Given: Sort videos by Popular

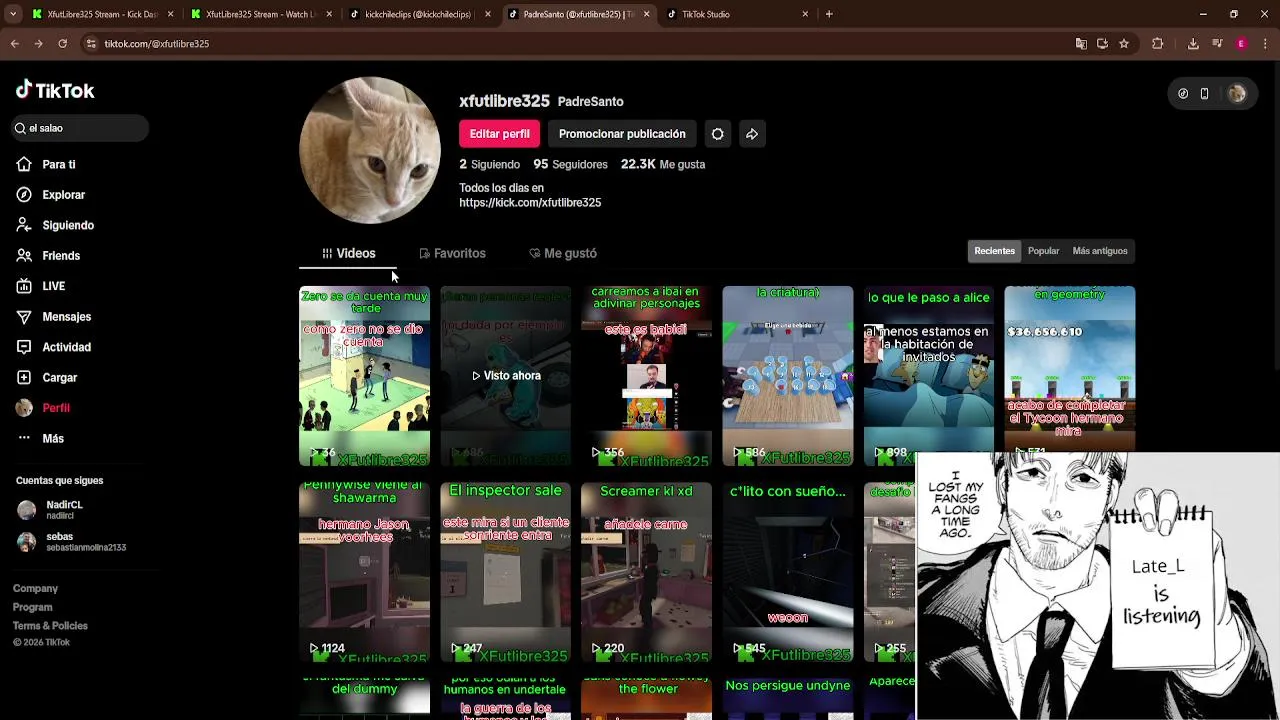Looking at the screenshot, I should coord(1043,251).
